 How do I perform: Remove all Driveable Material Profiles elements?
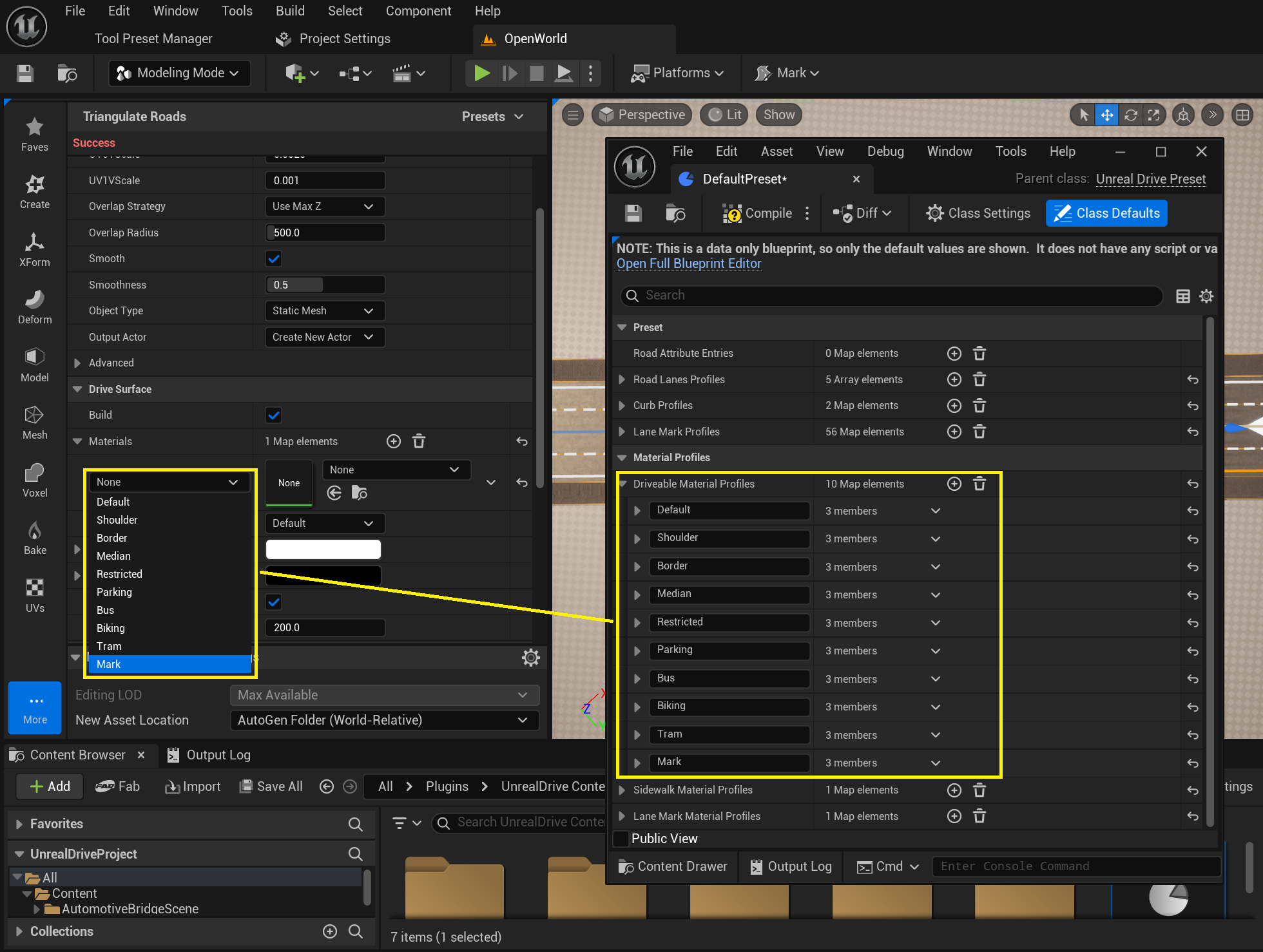(x=979, y=484)
